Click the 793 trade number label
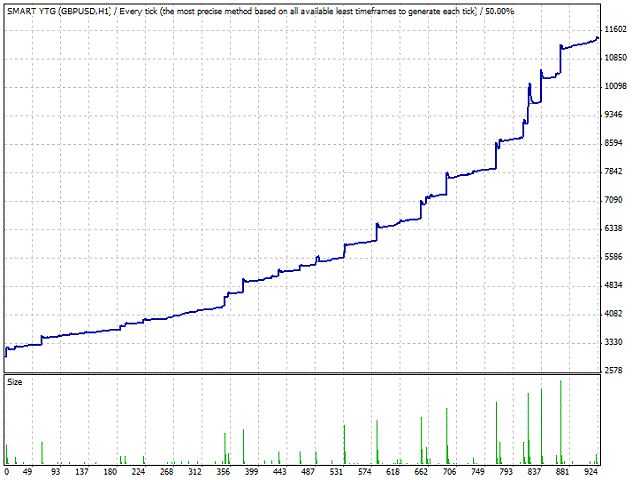 coord(506,472)
